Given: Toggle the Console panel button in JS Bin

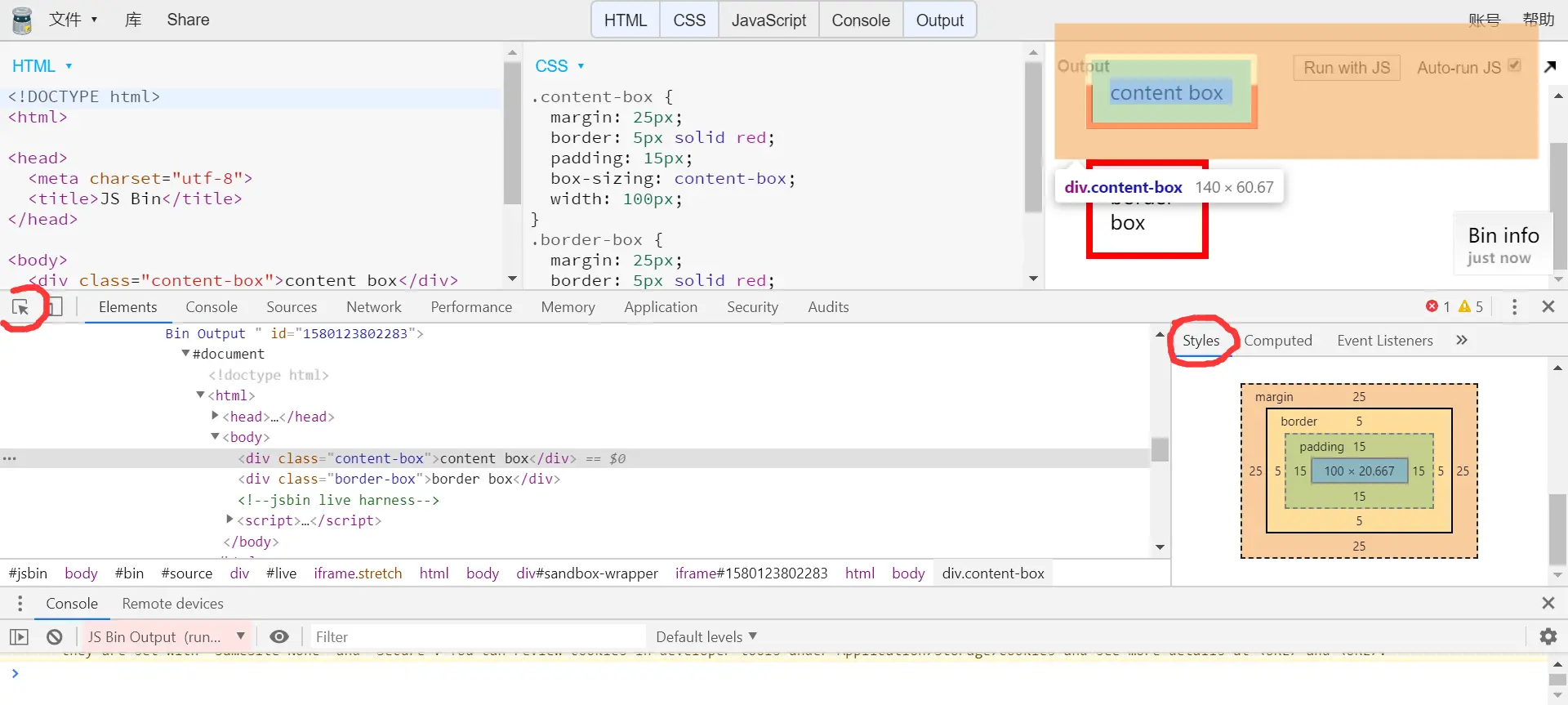Looking at the screenshot, I should click(x=861, y=20).
